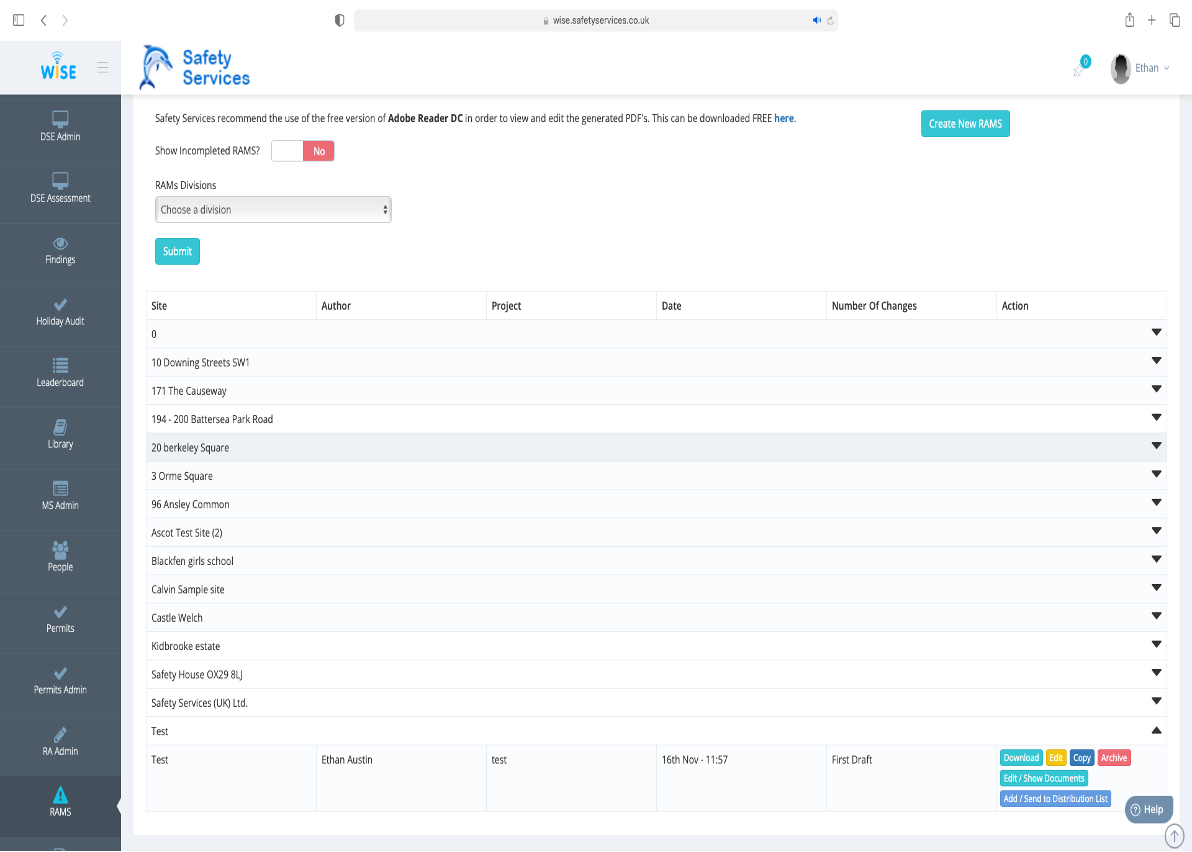Image resolution: width=1192 pixels, height=852 pixels.
Task: Open the People section
Action: [x=60, y=557]
